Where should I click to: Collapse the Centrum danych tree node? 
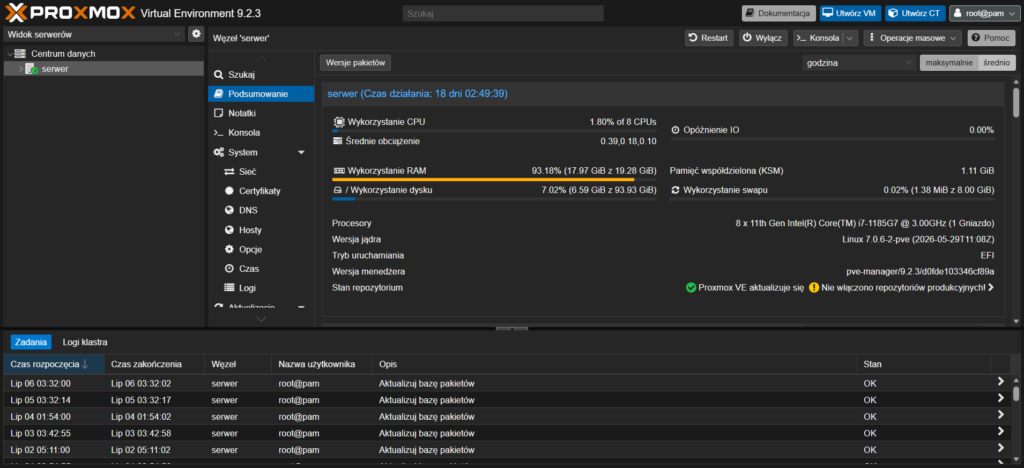click(x=9, y=54)
